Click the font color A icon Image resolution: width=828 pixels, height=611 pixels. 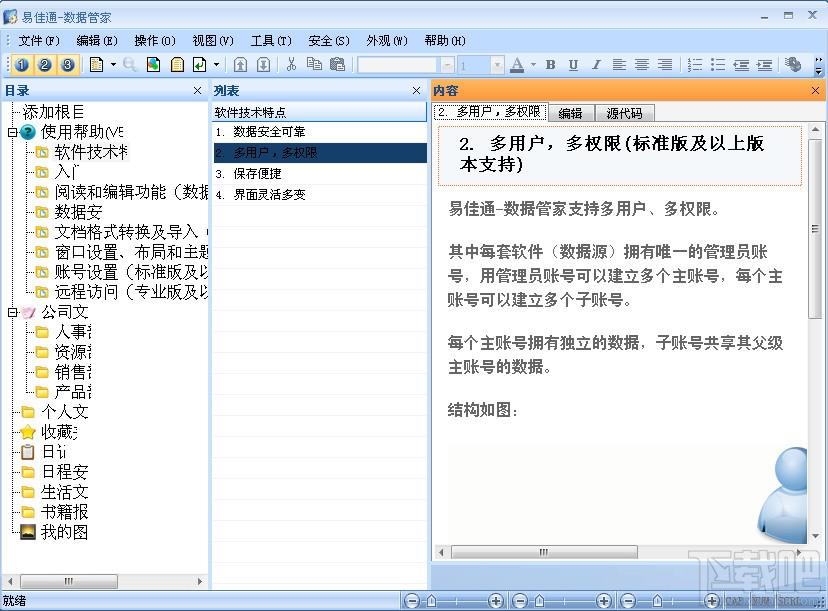coord(517,65)
